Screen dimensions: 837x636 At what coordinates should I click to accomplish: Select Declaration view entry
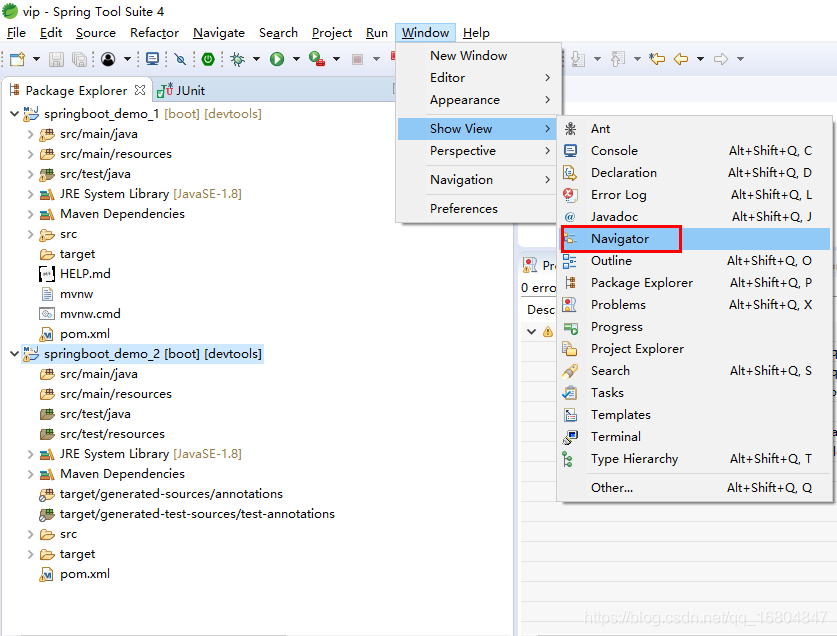[693, 172]
